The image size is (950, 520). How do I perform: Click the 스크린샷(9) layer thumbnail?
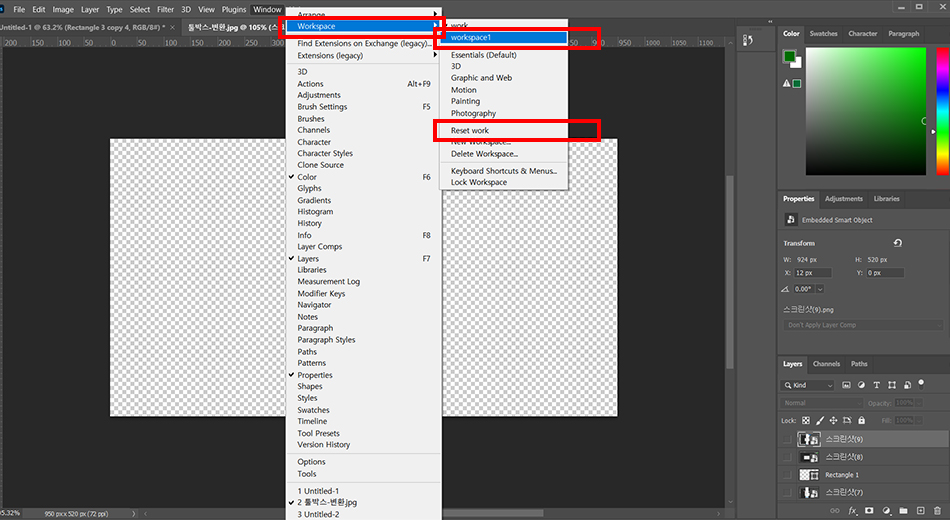pyautogui.click(x=809, y=439)
